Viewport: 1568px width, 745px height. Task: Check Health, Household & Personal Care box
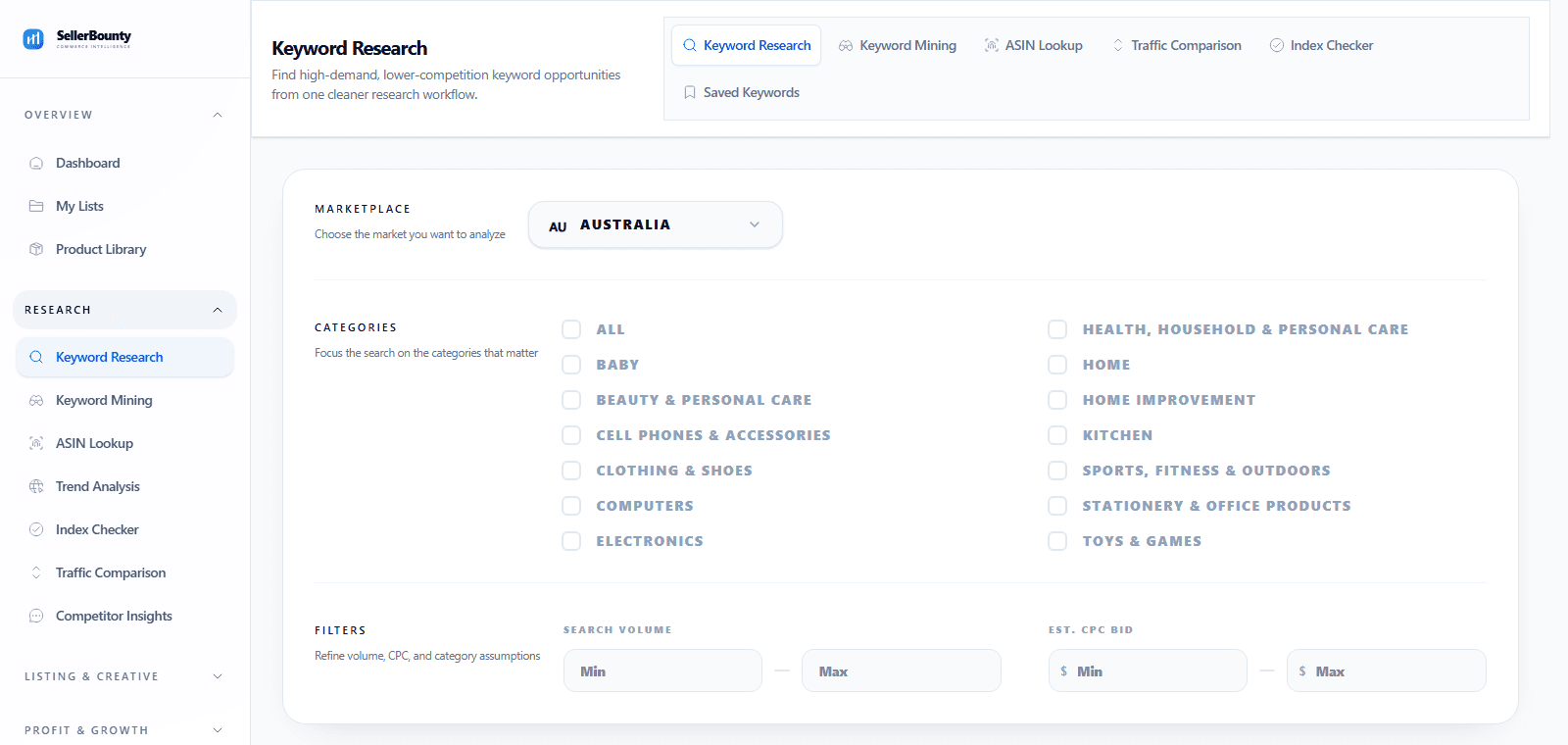1057,329
